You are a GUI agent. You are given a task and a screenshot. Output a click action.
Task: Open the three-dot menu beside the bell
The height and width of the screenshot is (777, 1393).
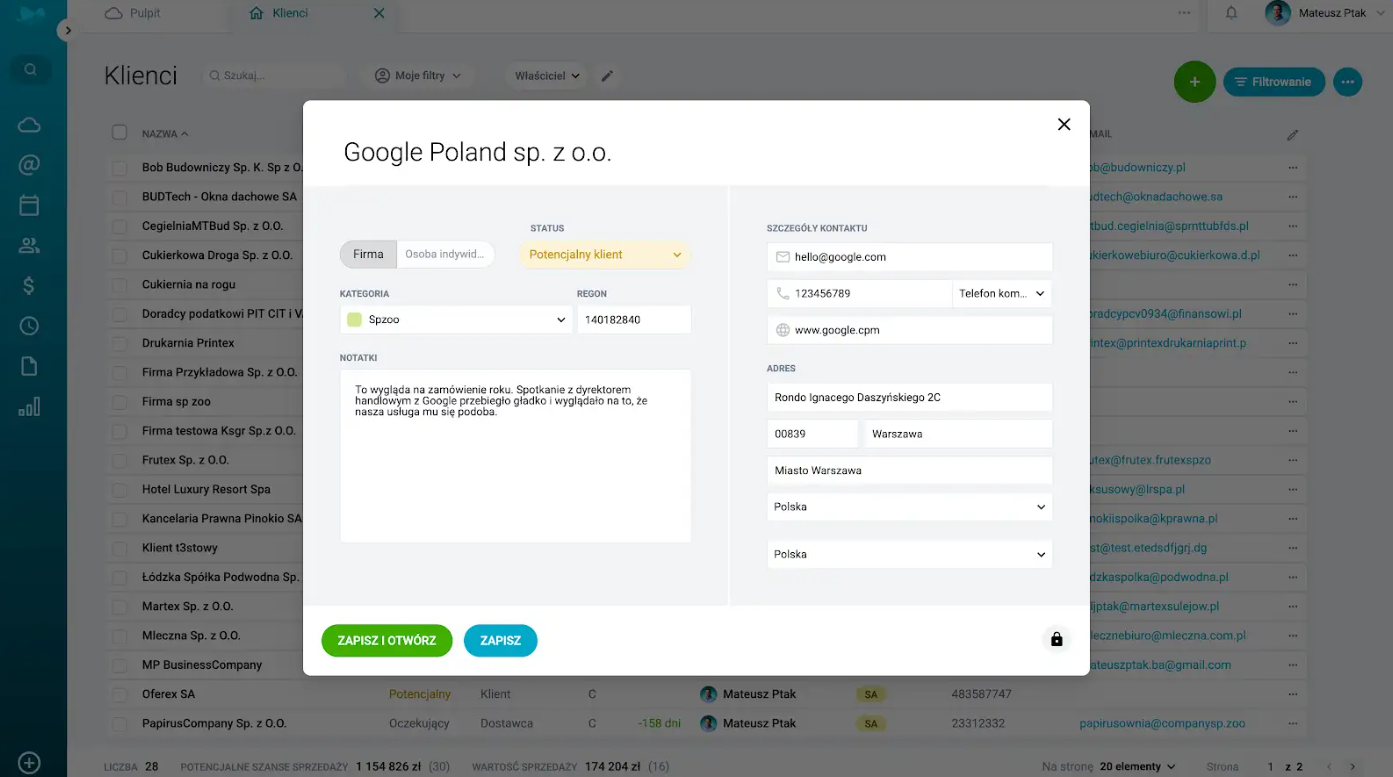tap(1184, 13)
